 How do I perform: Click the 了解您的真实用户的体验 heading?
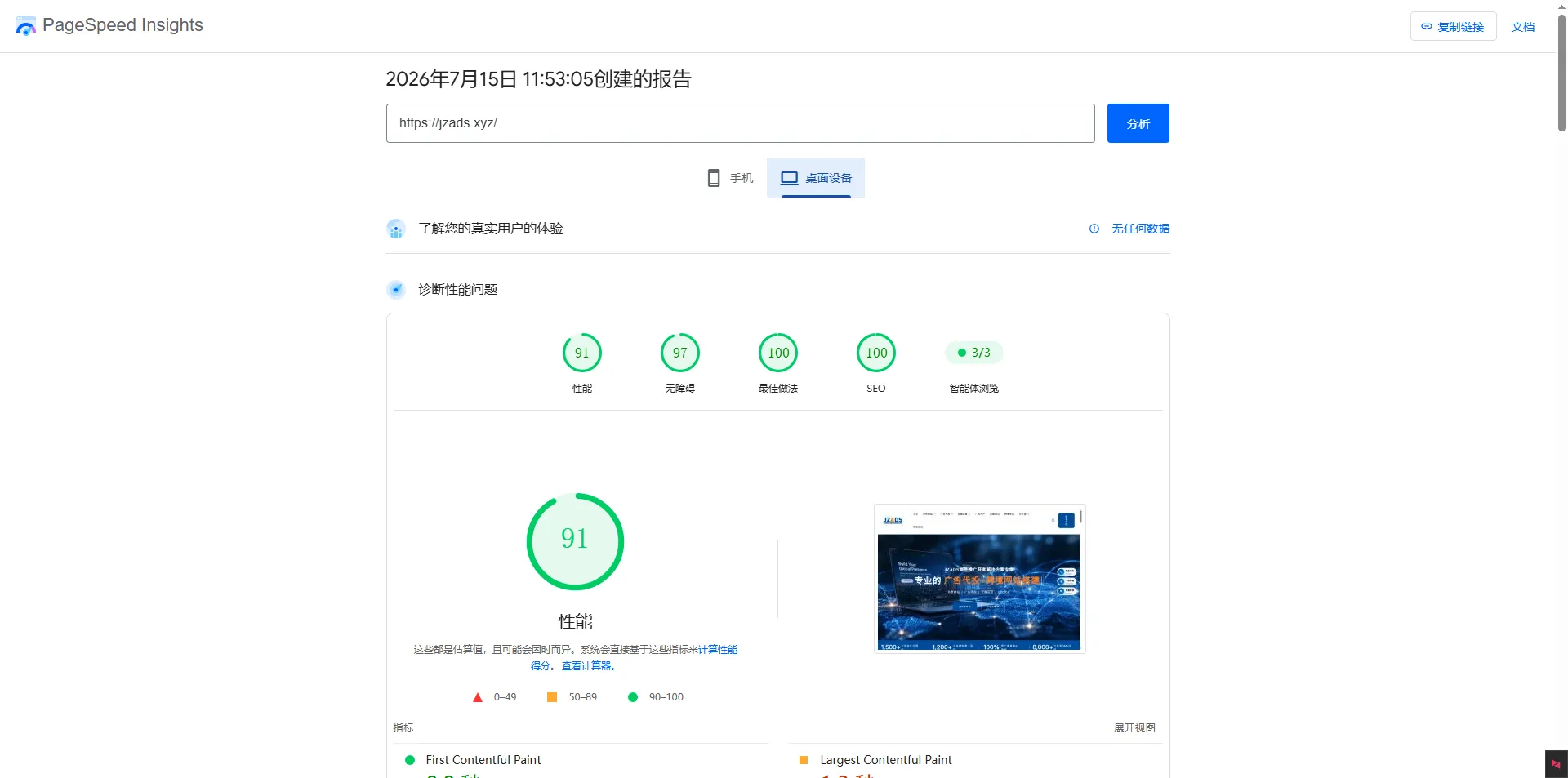[x=491, y=229]
